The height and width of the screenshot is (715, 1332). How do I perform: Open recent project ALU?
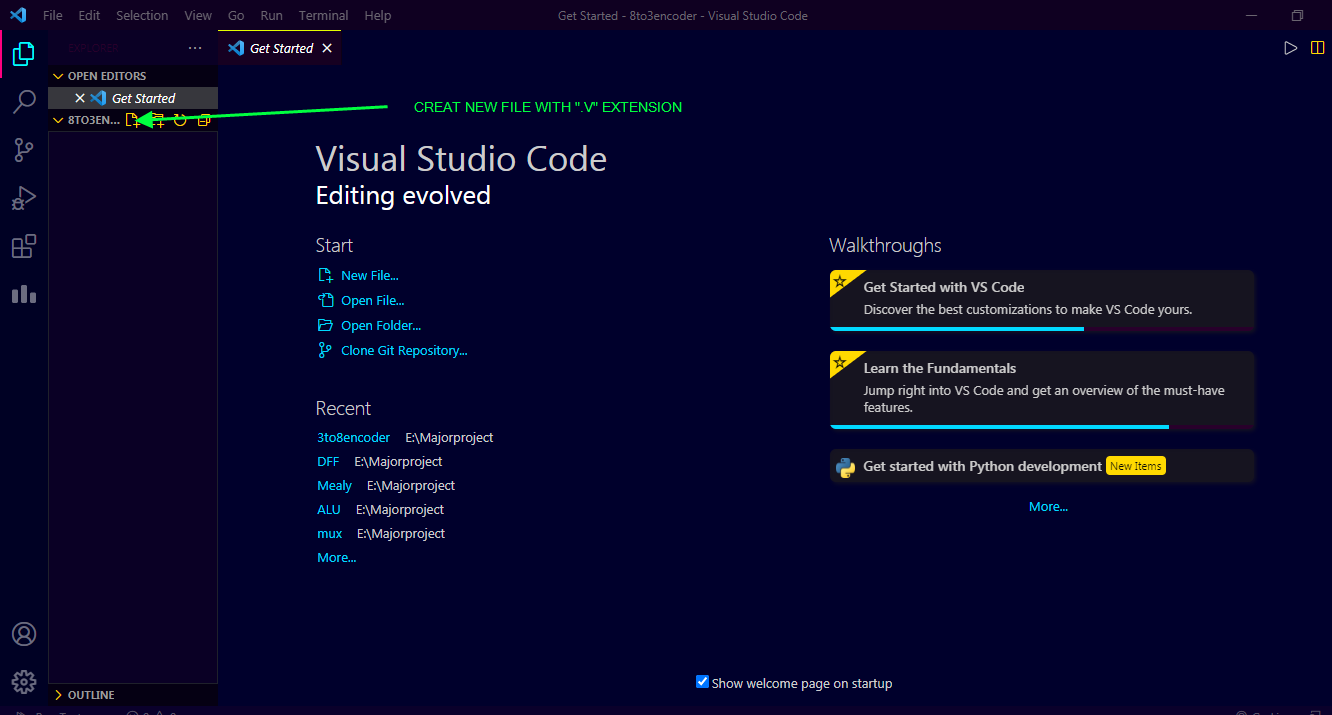(329, 509)
